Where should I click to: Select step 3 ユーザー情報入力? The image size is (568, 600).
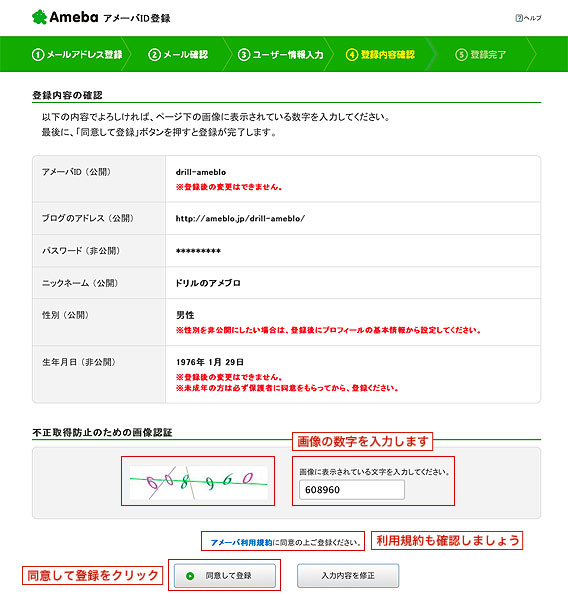(281, 55)
